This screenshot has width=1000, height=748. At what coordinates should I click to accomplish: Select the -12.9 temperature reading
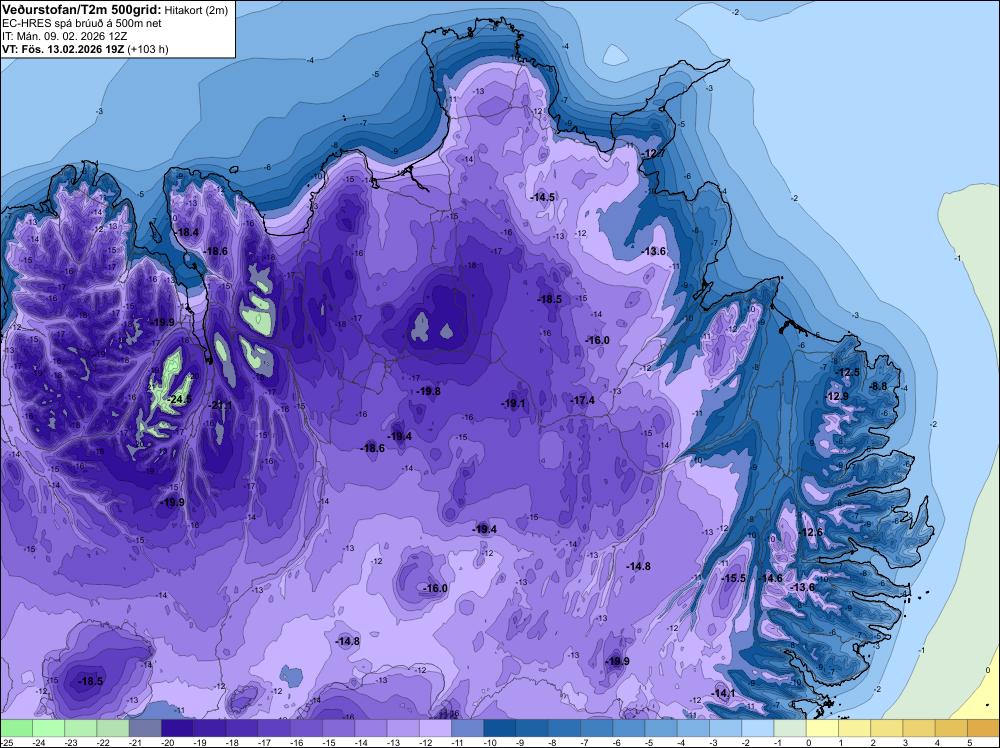pos(837,397)
